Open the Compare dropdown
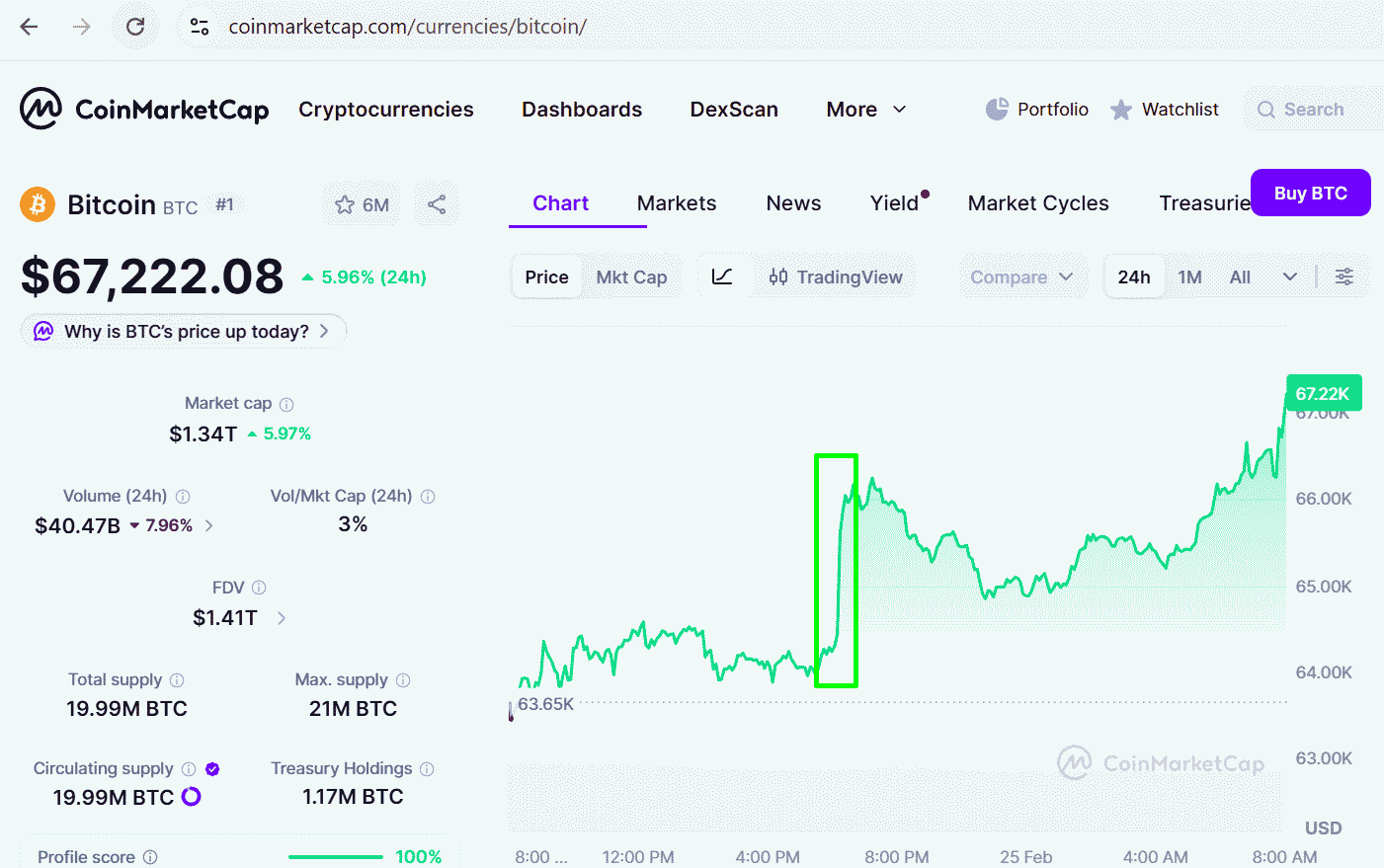The height and width of the screenshot is (868, 1384). pyautogui.click(x=1021, y=276)
